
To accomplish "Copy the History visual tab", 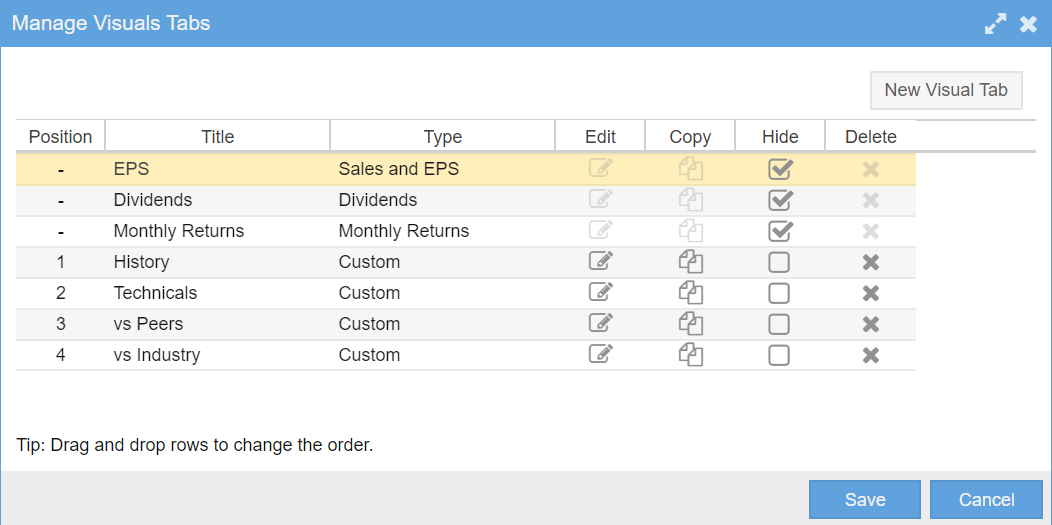I will (x=690, y=262).
